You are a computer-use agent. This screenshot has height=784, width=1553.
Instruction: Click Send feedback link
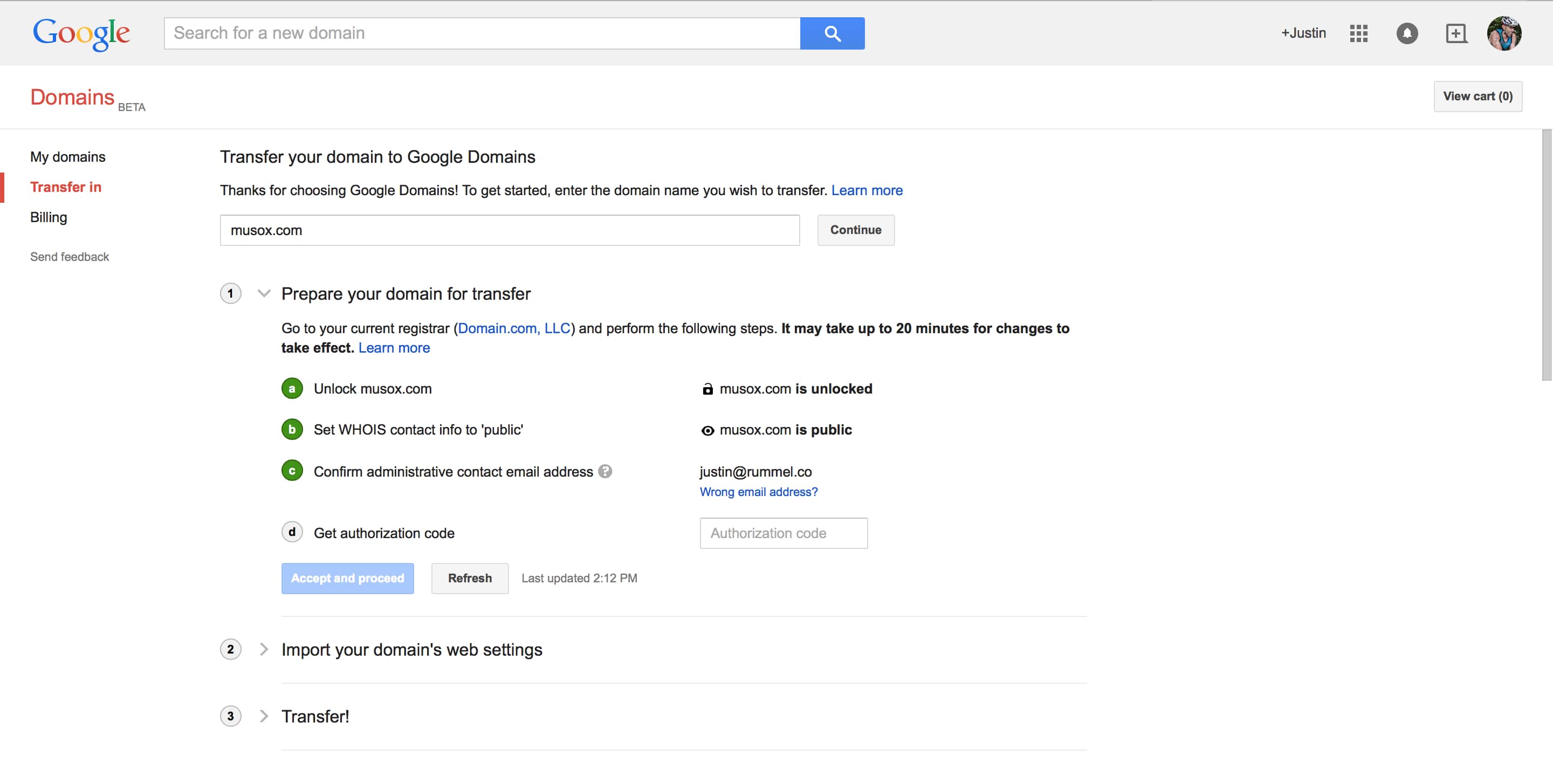[x=70, y=257]
